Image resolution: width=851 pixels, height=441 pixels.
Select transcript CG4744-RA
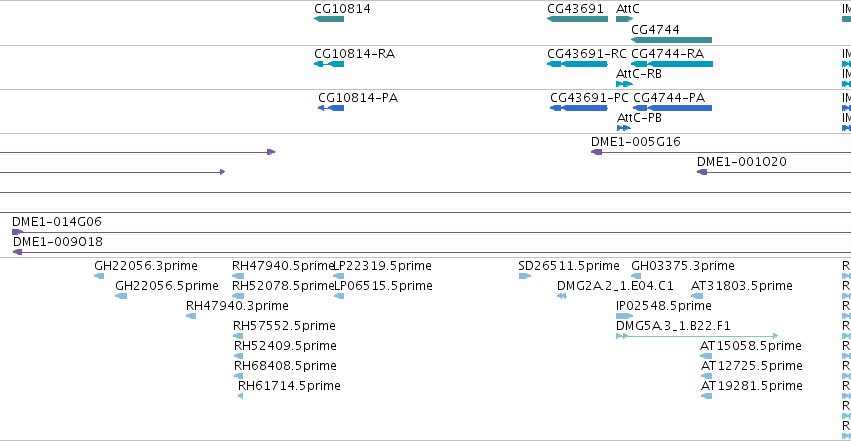tap(672, 64)
